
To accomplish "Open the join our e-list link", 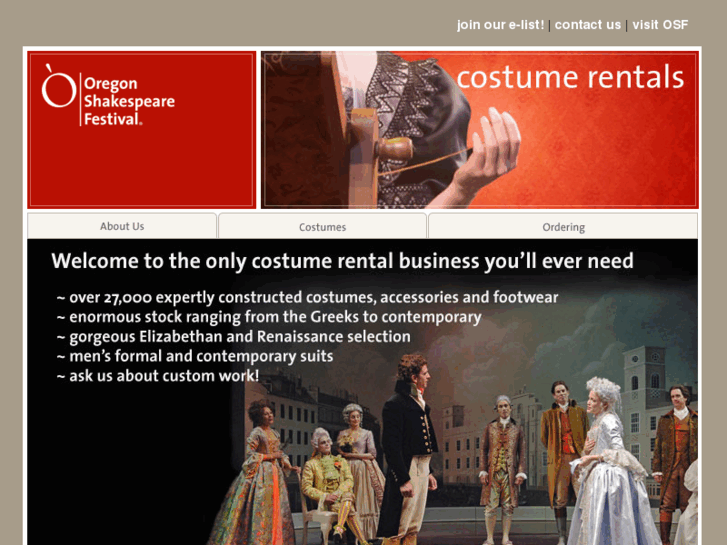I will (500, 25).
